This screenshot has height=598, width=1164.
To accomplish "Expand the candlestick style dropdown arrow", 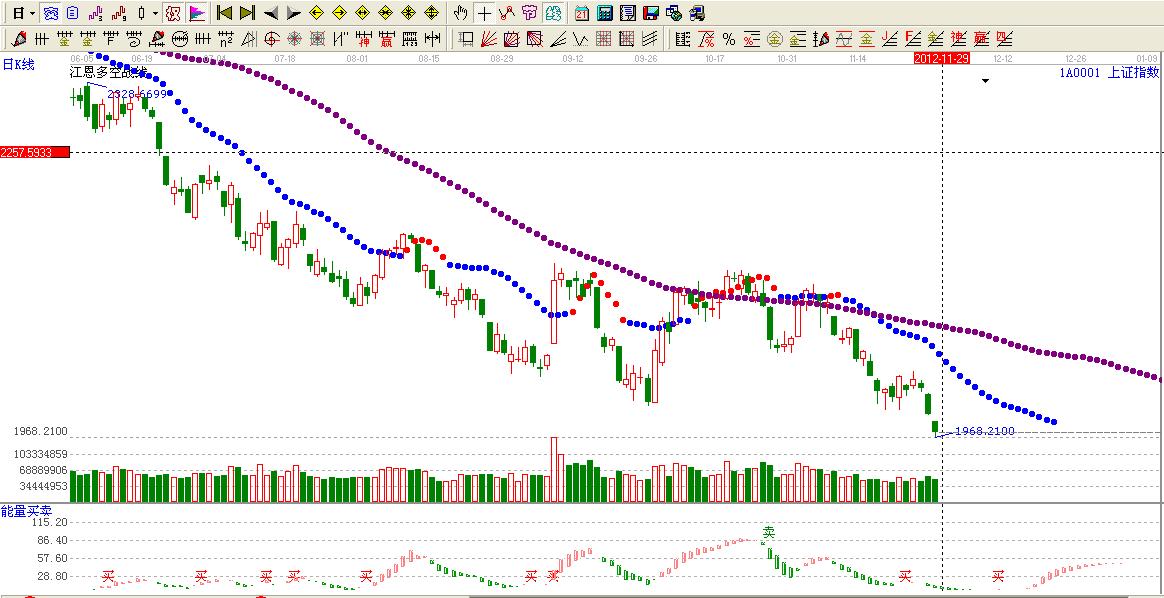I will (155, 13).
